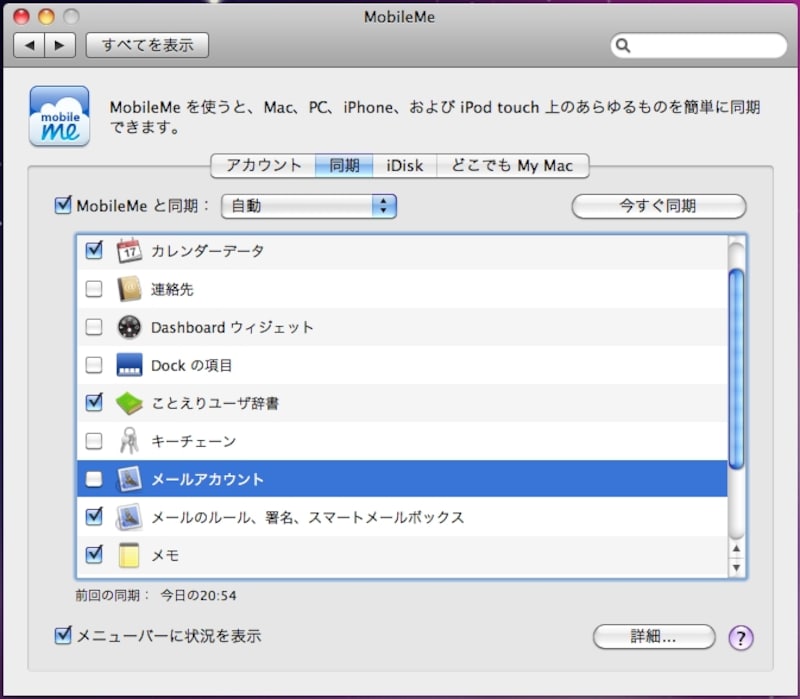Click the mail stamp icon in メールアカウント row

click(129, 479)
